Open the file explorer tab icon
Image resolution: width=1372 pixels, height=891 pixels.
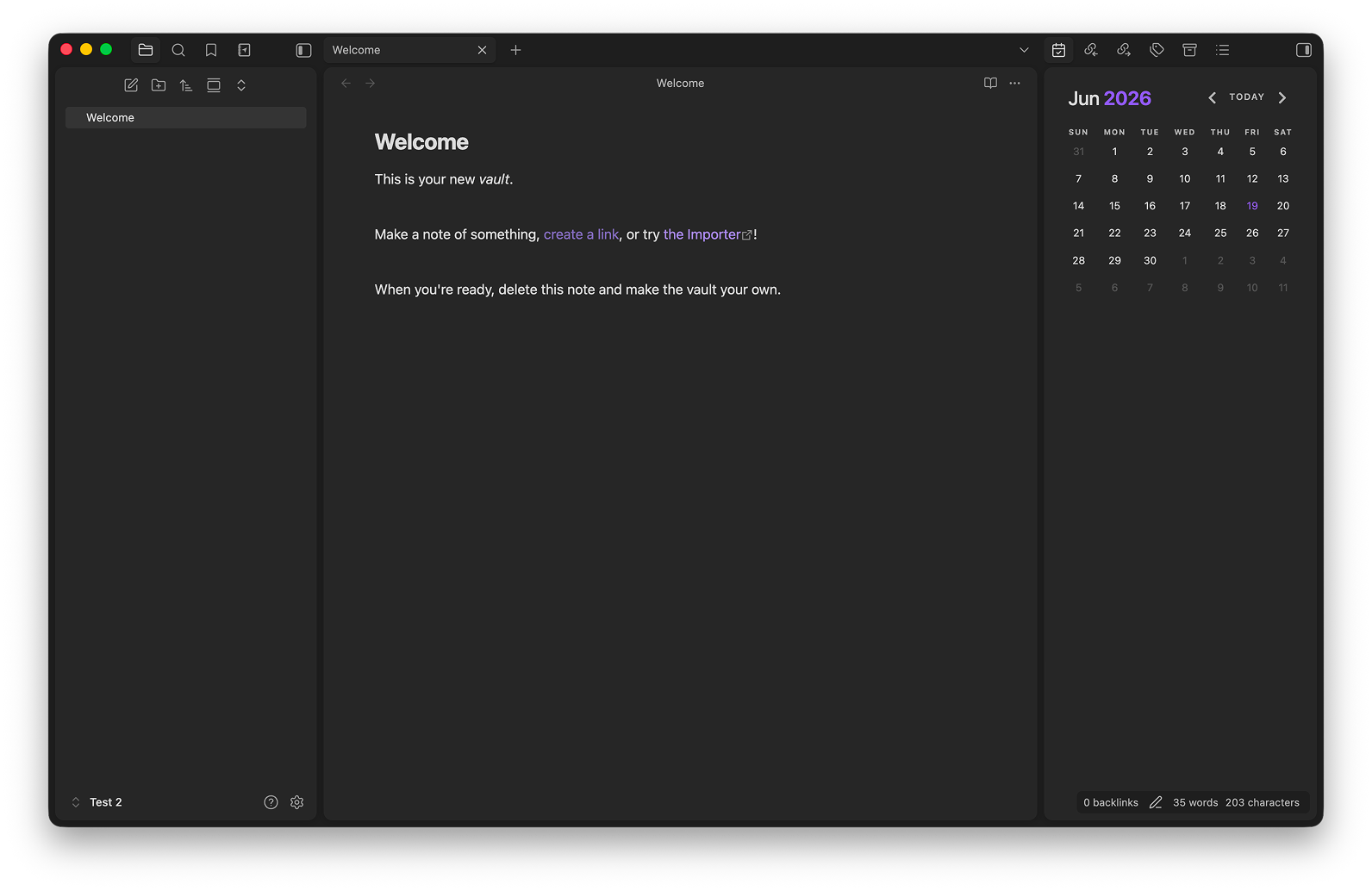pyautogui.click(x=146, y=50)
